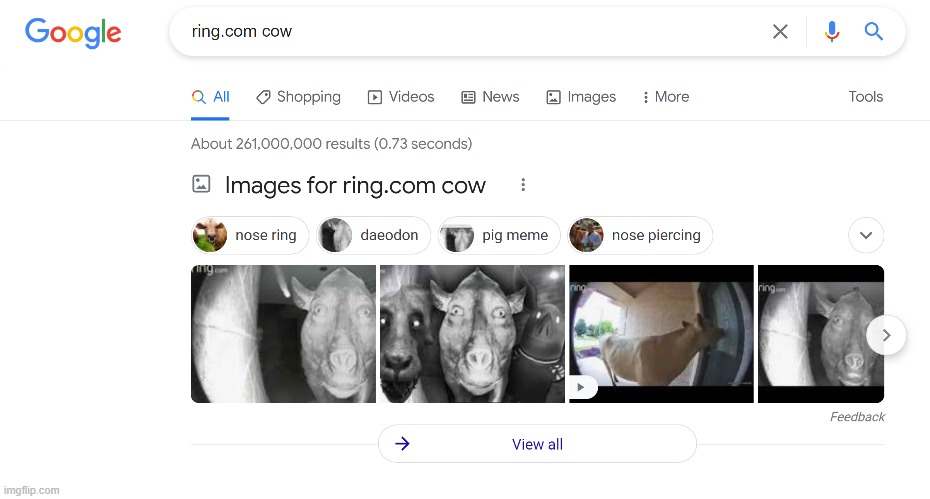Screen dimensions: 930x499
Task: Open the first pig doorbell image
Action: click(x=283, y=334)
